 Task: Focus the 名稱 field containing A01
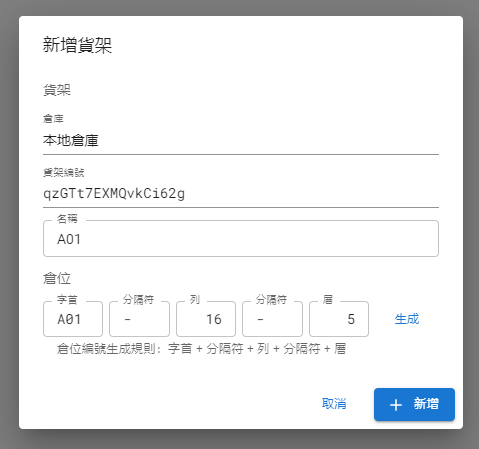tap(241, 239)
